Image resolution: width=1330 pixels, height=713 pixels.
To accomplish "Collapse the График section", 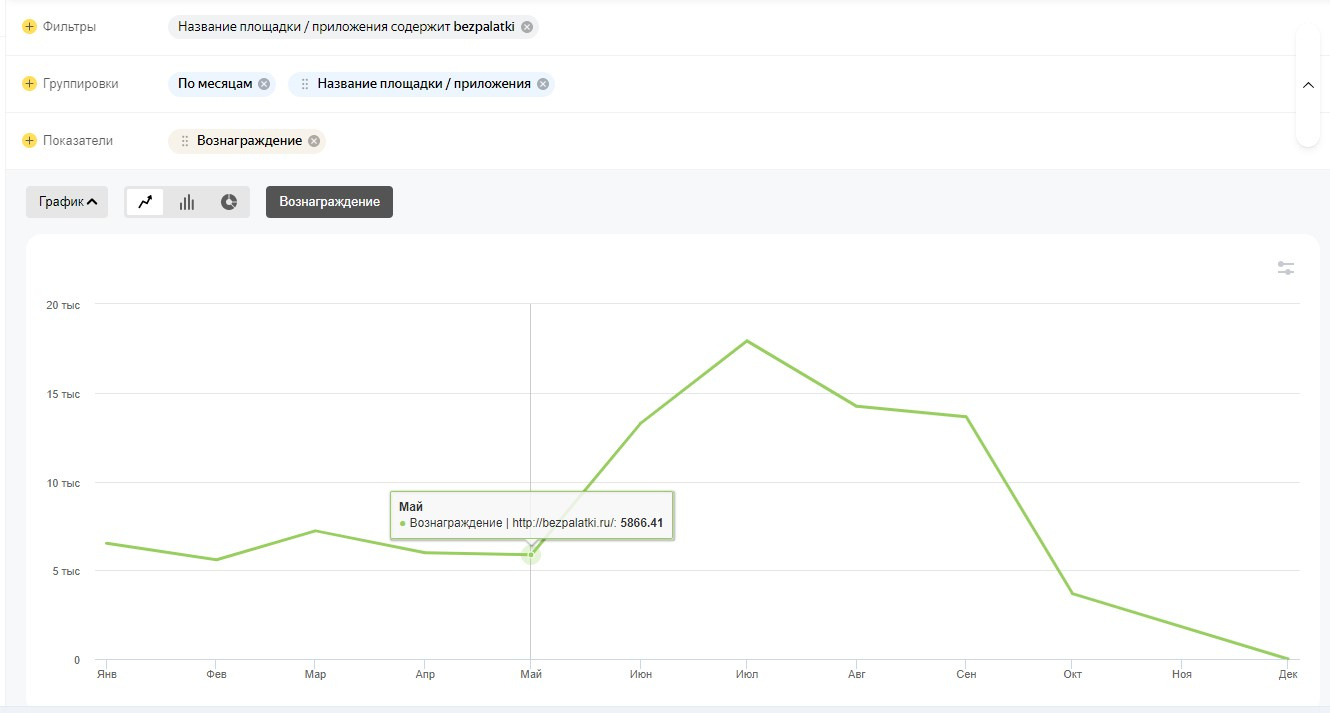I will pos(67,202).
